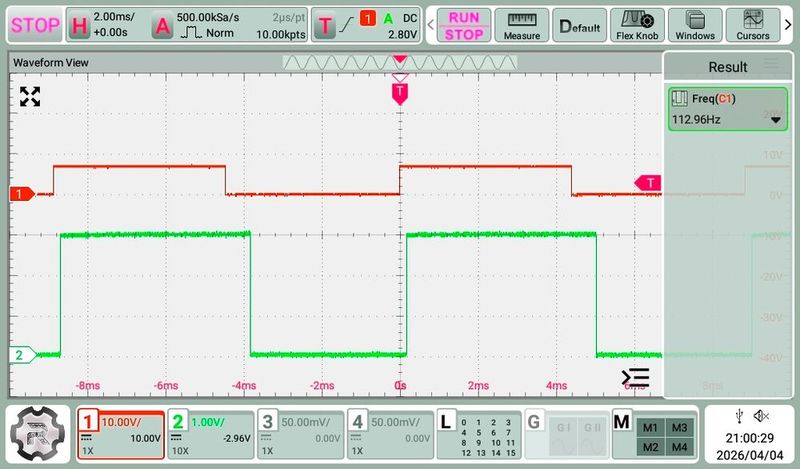This screenshot has height=469, width=800.
Task: Click the square wave Freq measurement icon
Action: [x=680, y=98]
